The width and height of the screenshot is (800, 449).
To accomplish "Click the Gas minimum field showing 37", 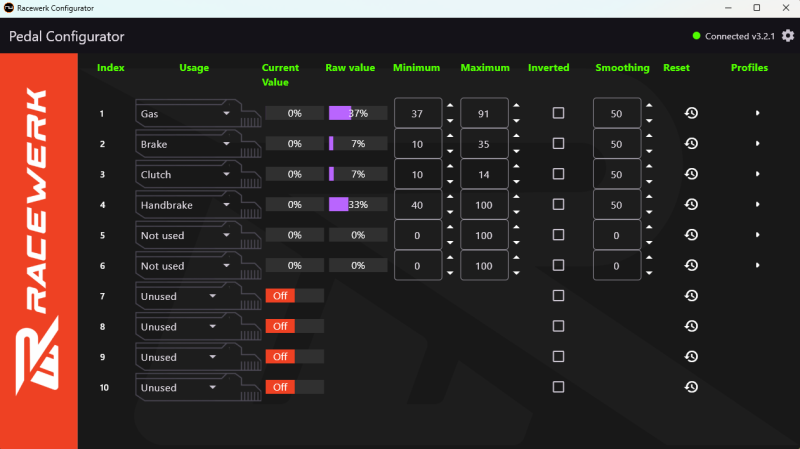I will click(x=418, y=113).
